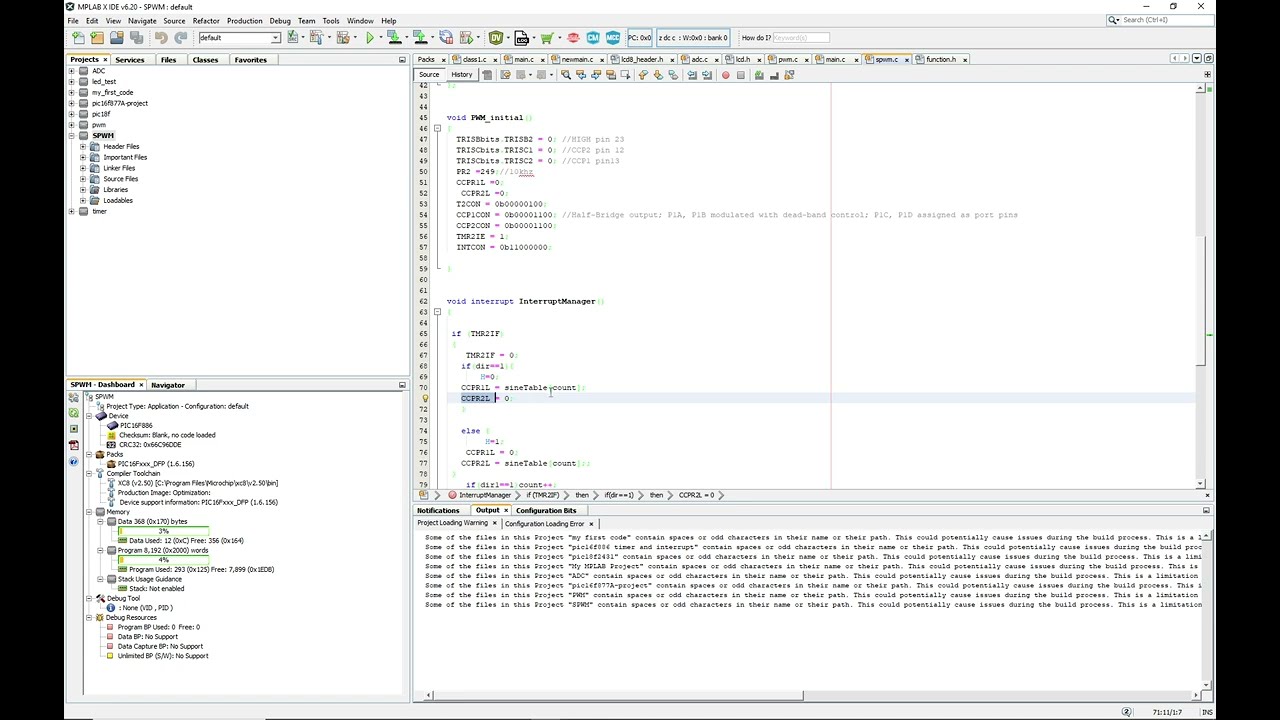This screenshot has height=720, width=1280.
Task: Click the Search (Ctrl+I) field
Action: coord(1163,20)
